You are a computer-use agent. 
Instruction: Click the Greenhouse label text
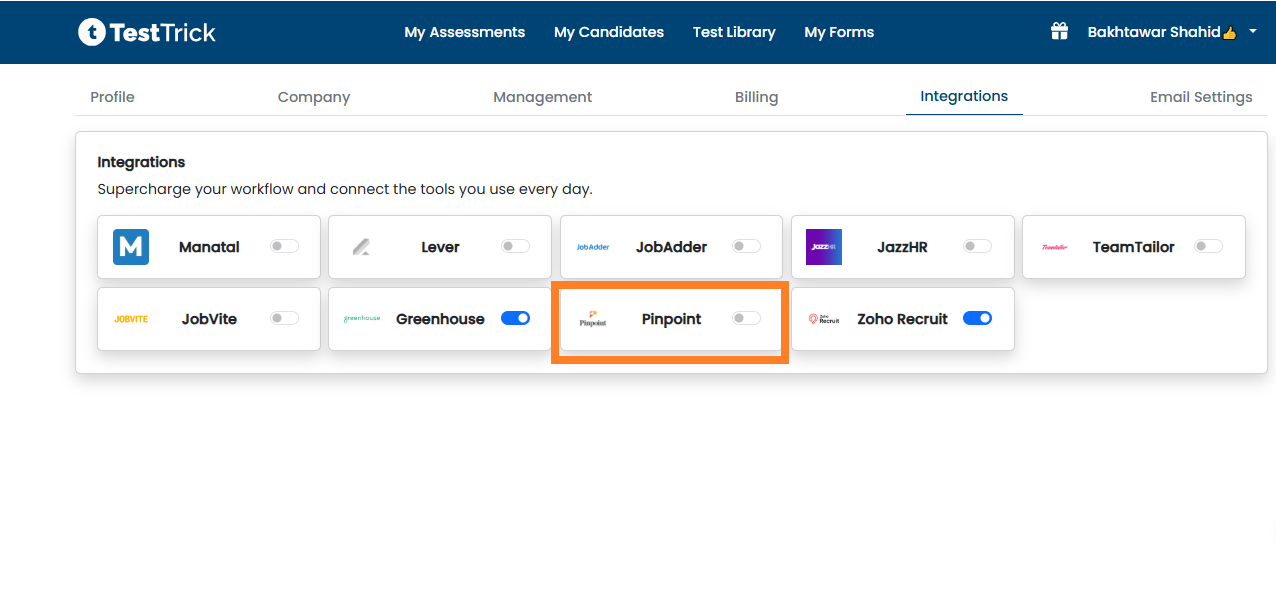pos(440,319)
